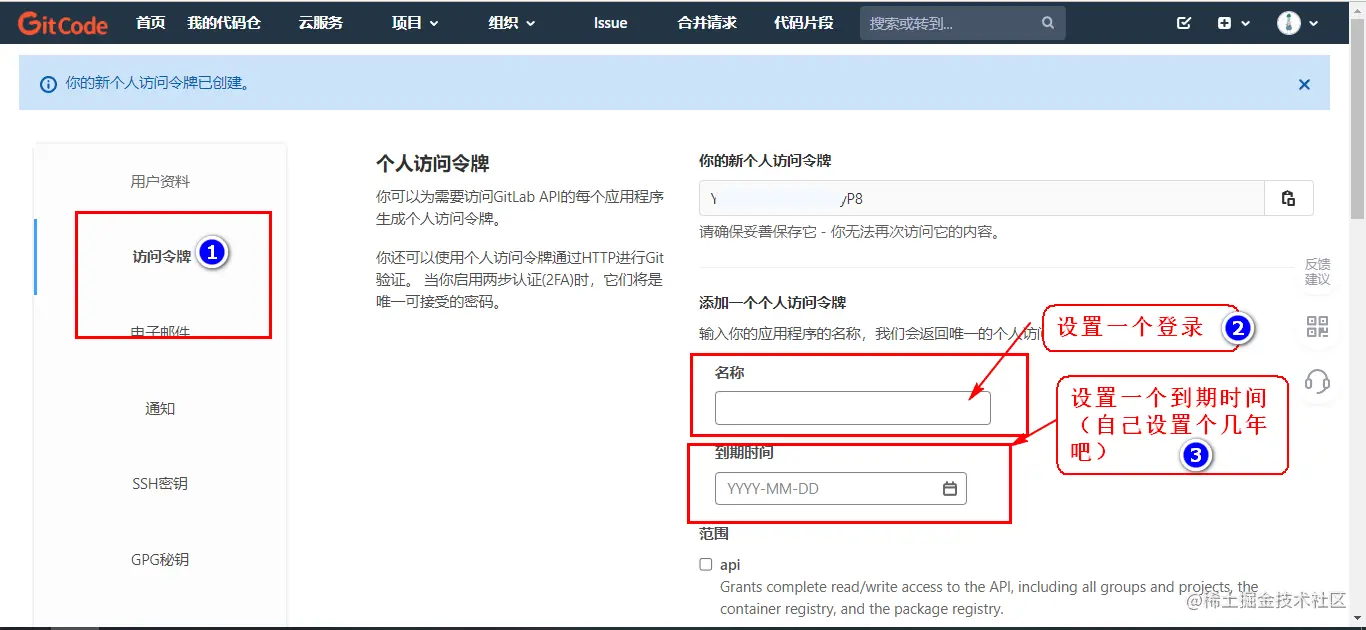Click the 添加一个个人访问令牌 heading
1366x630 pixels.
tap(772, 302)
